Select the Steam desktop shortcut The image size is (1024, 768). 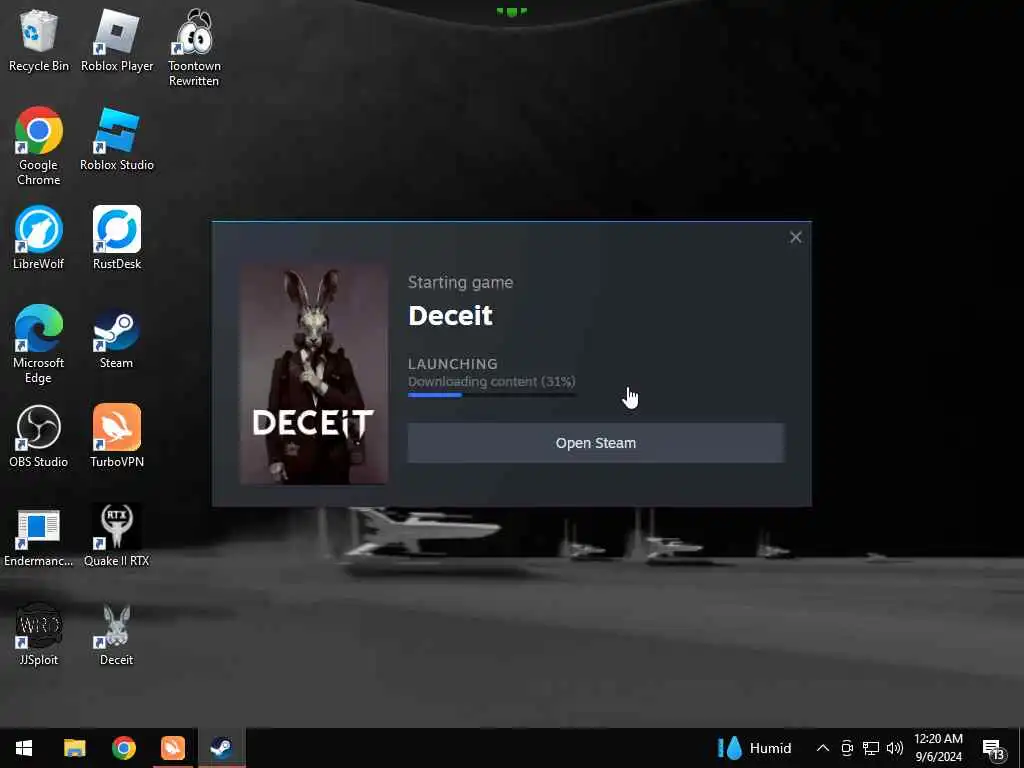[x=117, y=338]
